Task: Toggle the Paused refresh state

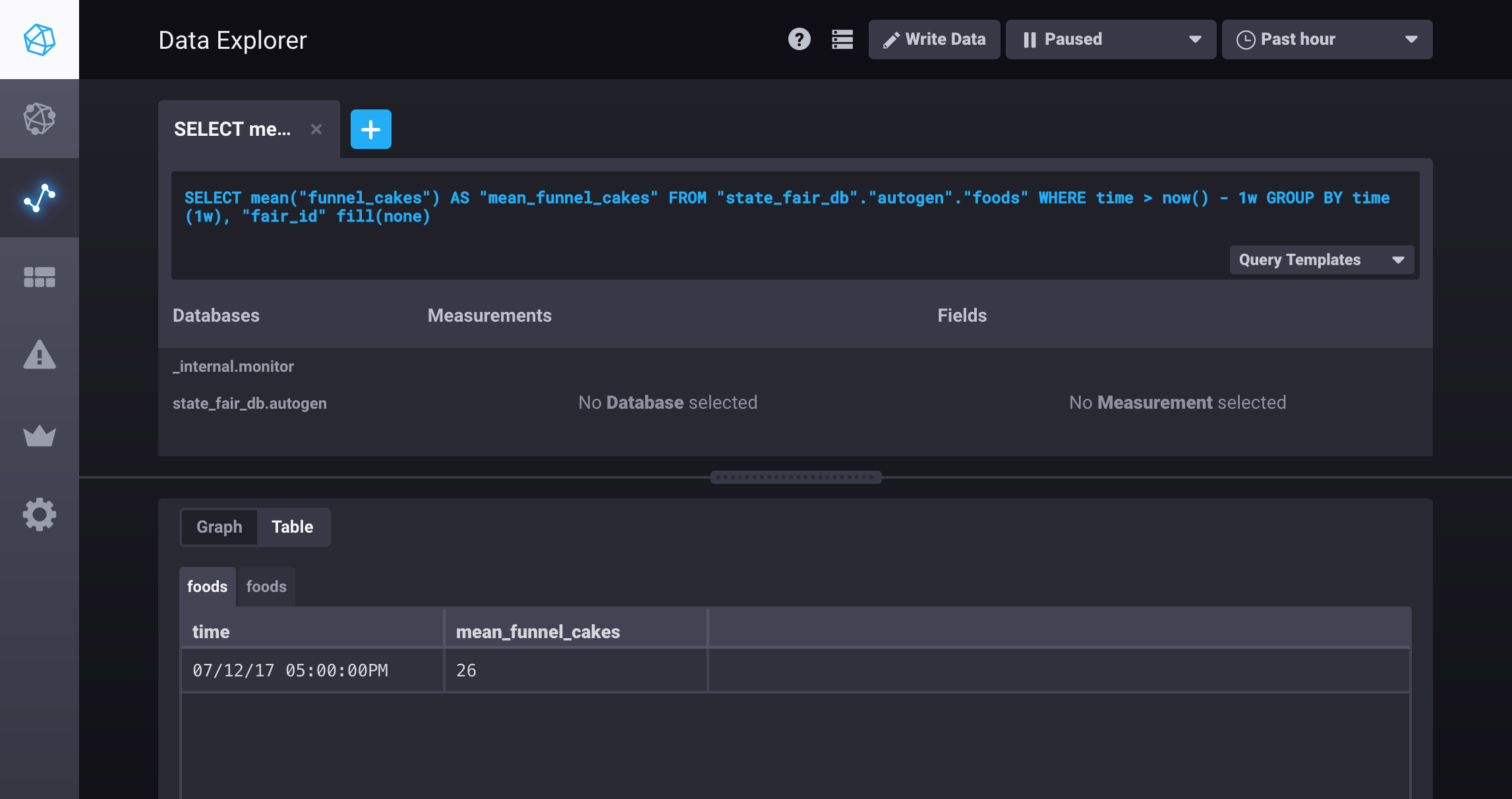Action: tap(1062, 40)
